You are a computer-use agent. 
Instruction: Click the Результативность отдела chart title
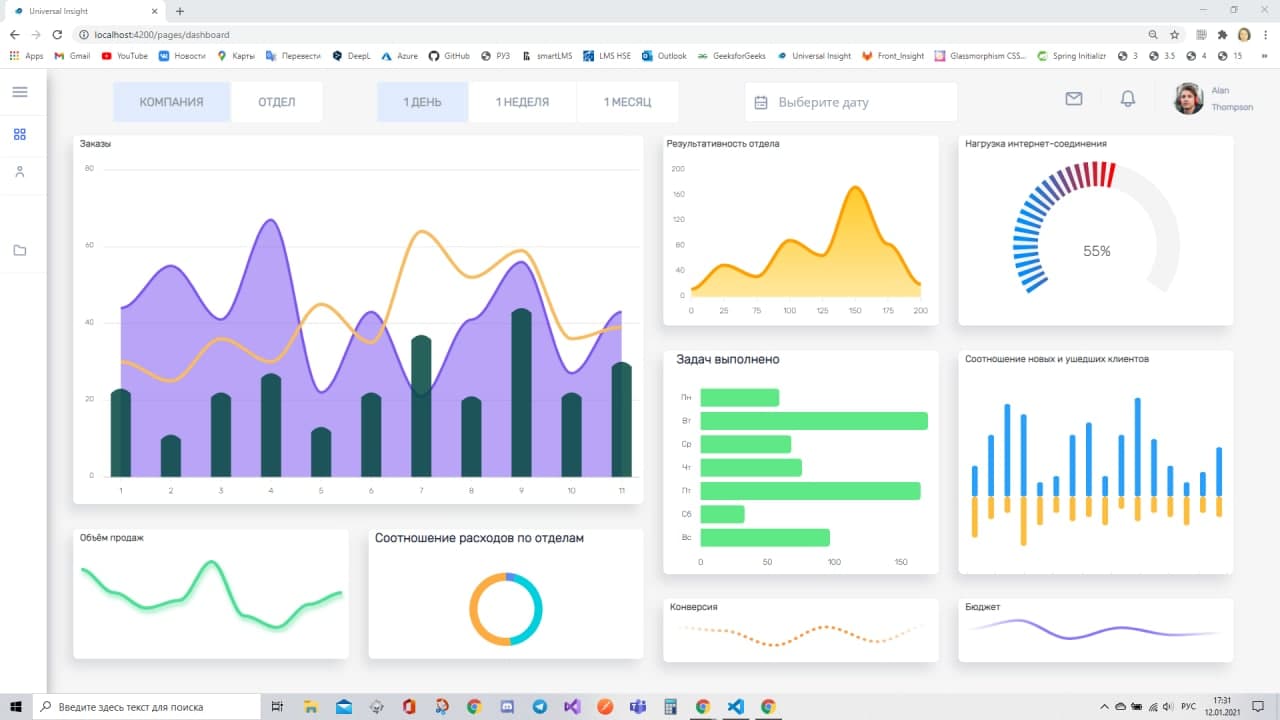pos(723,144)
